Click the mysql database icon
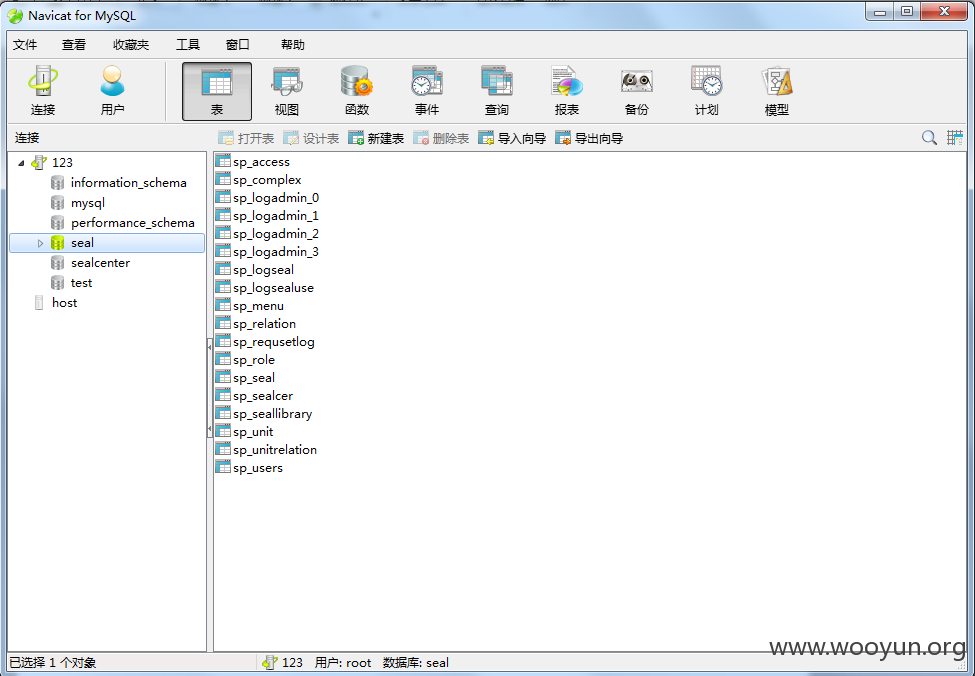Image resolution: width=975 pixels, height=676 pixels. 57,203
